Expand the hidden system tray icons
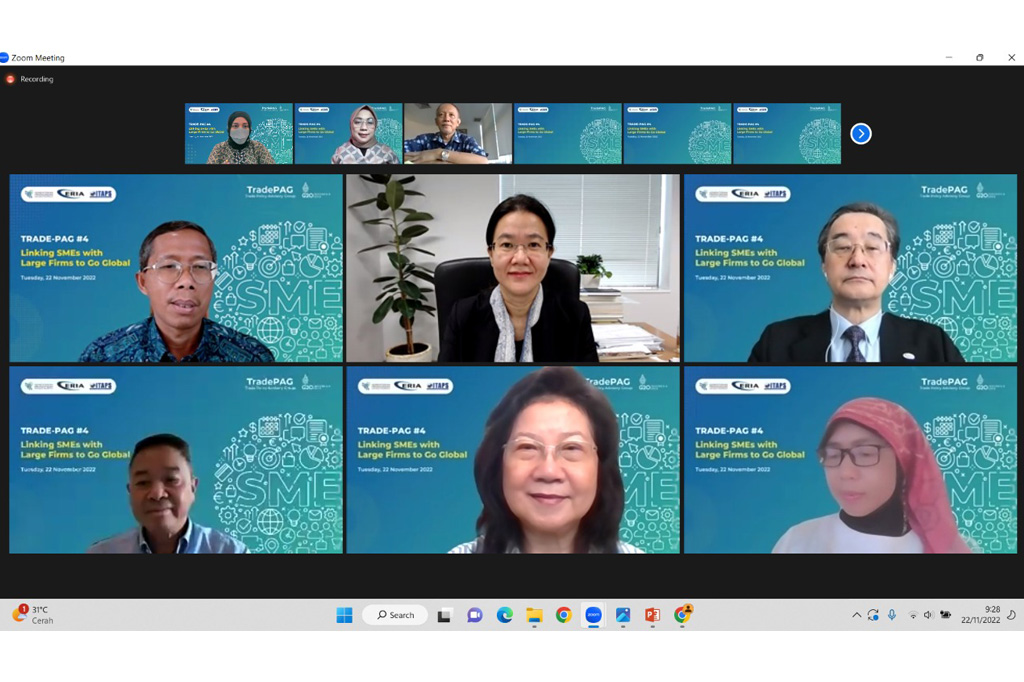This screenshot has width=1024, height=682. click(856, 615)
